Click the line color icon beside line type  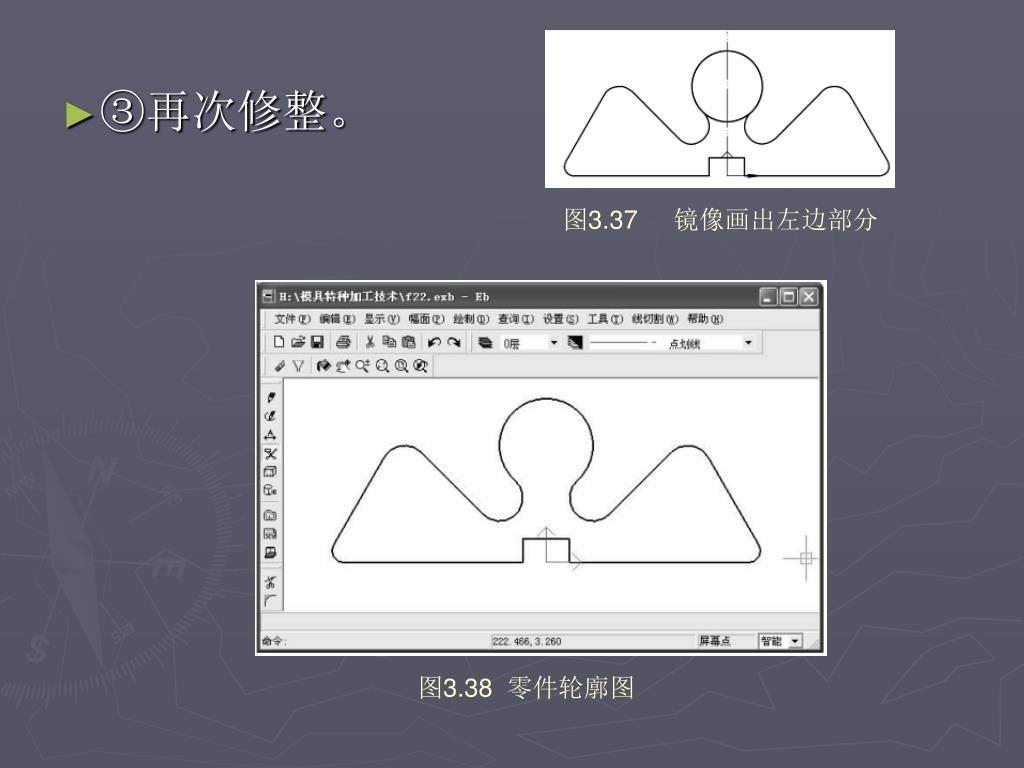click(575, 342)
